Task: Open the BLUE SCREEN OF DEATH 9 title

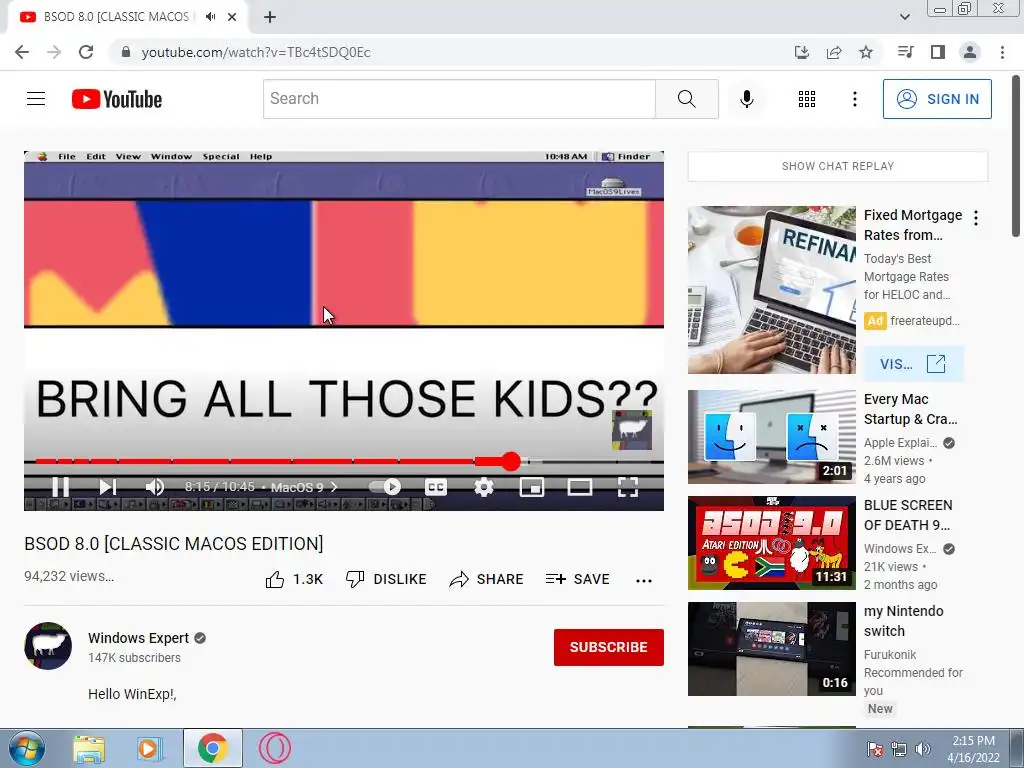Action: (x=908, y=515)
